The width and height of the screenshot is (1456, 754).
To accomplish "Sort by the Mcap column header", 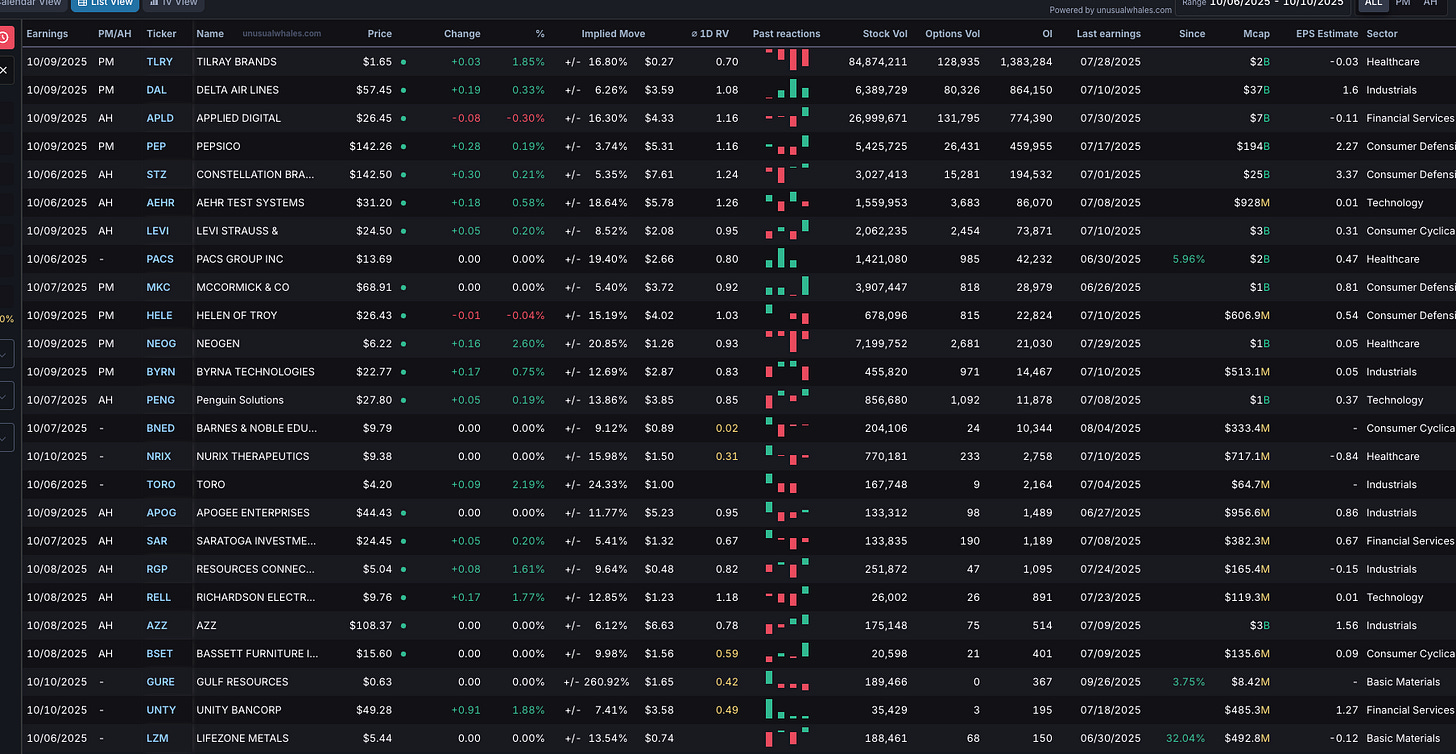I will coord(1257,34).
